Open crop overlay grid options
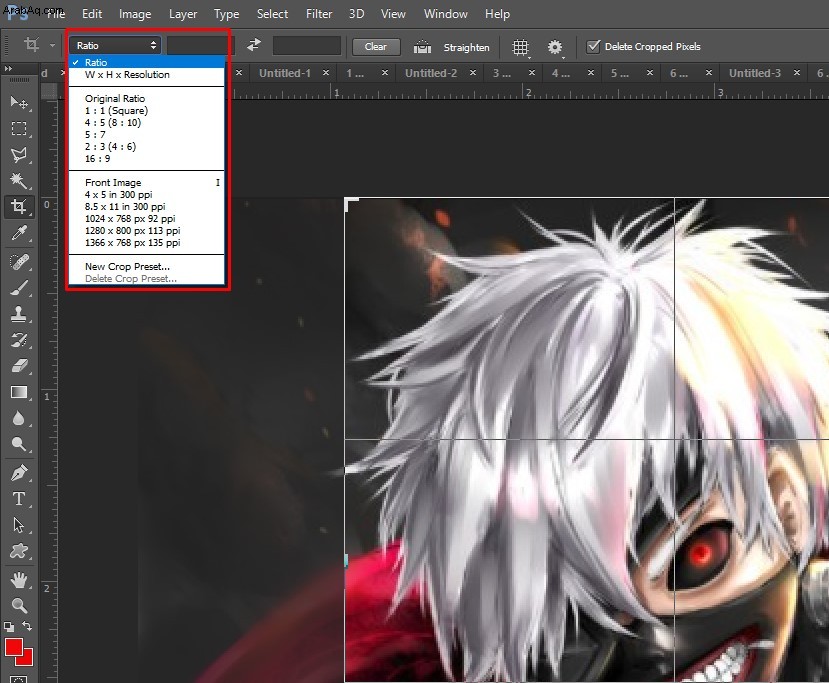Image resolution: width=829 pixels, height=683 pixels. tap(521, 48)
